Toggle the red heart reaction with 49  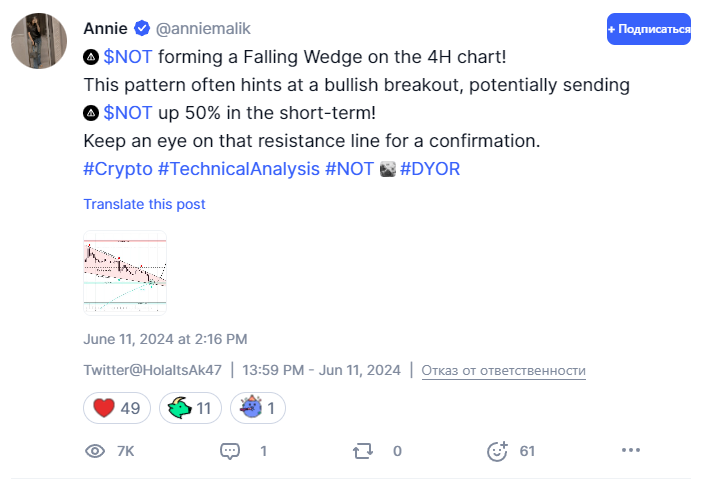click(117, 408)
